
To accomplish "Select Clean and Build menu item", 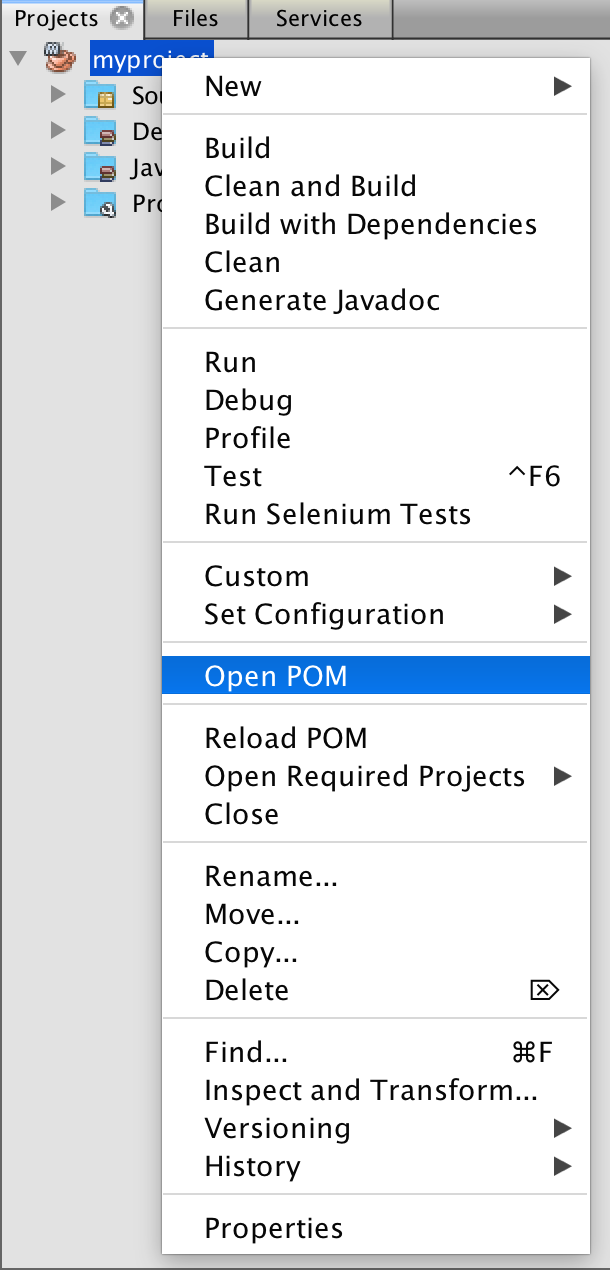I will pyautogui.click(x=310, y=186).
